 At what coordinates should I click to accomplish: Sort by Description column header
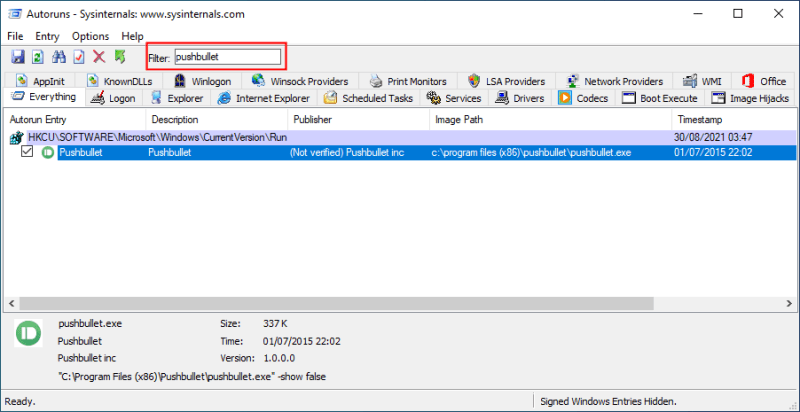(217, 120)
